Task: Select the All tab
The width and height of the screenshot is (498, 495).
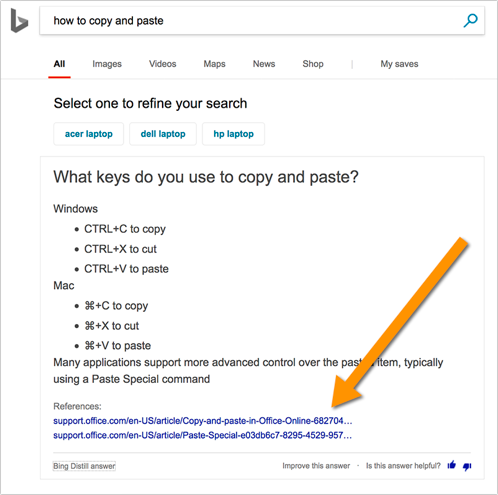Action: coord(59,64)
